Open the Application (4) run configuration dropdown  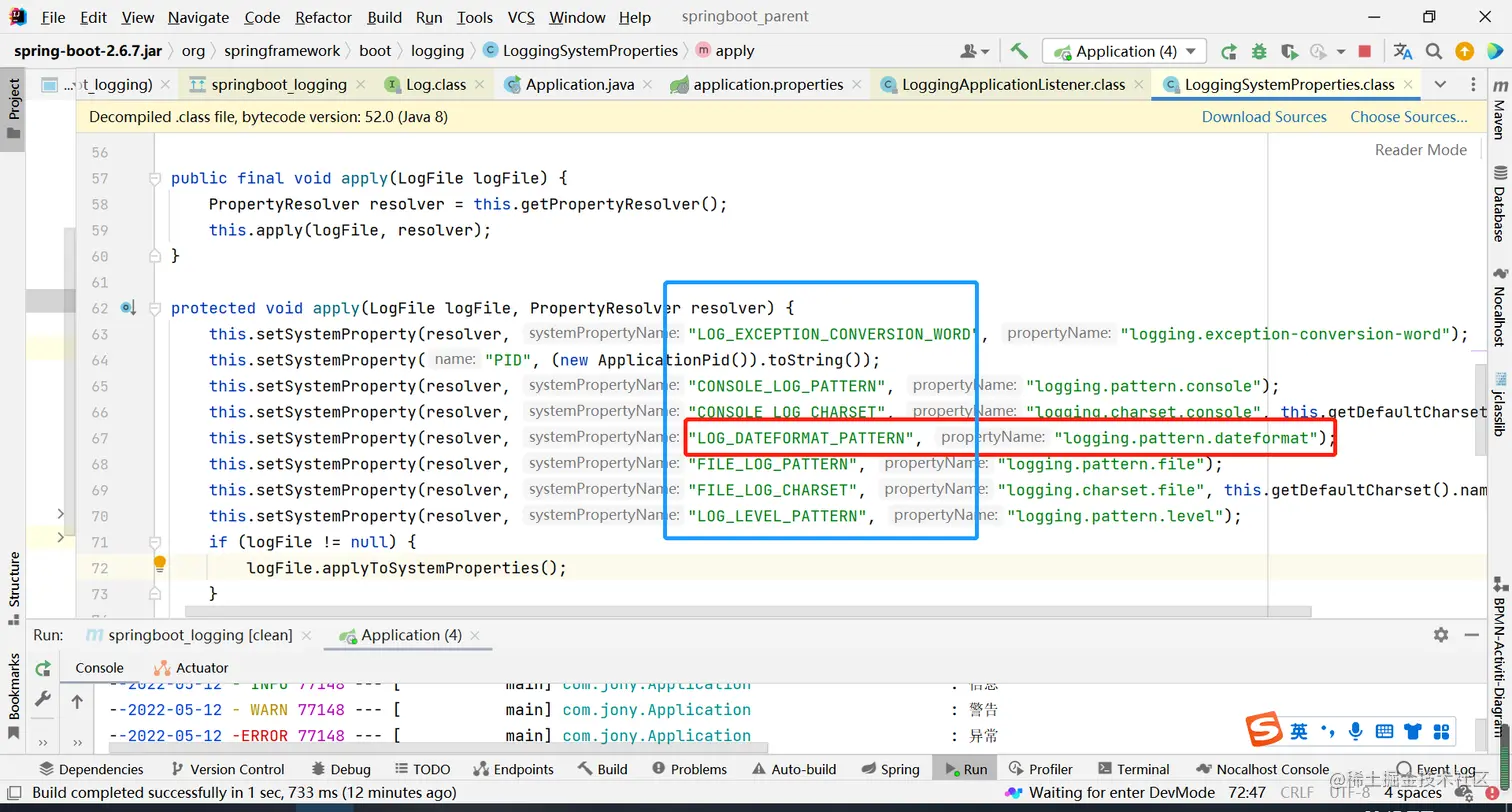tap(1124, 51)
